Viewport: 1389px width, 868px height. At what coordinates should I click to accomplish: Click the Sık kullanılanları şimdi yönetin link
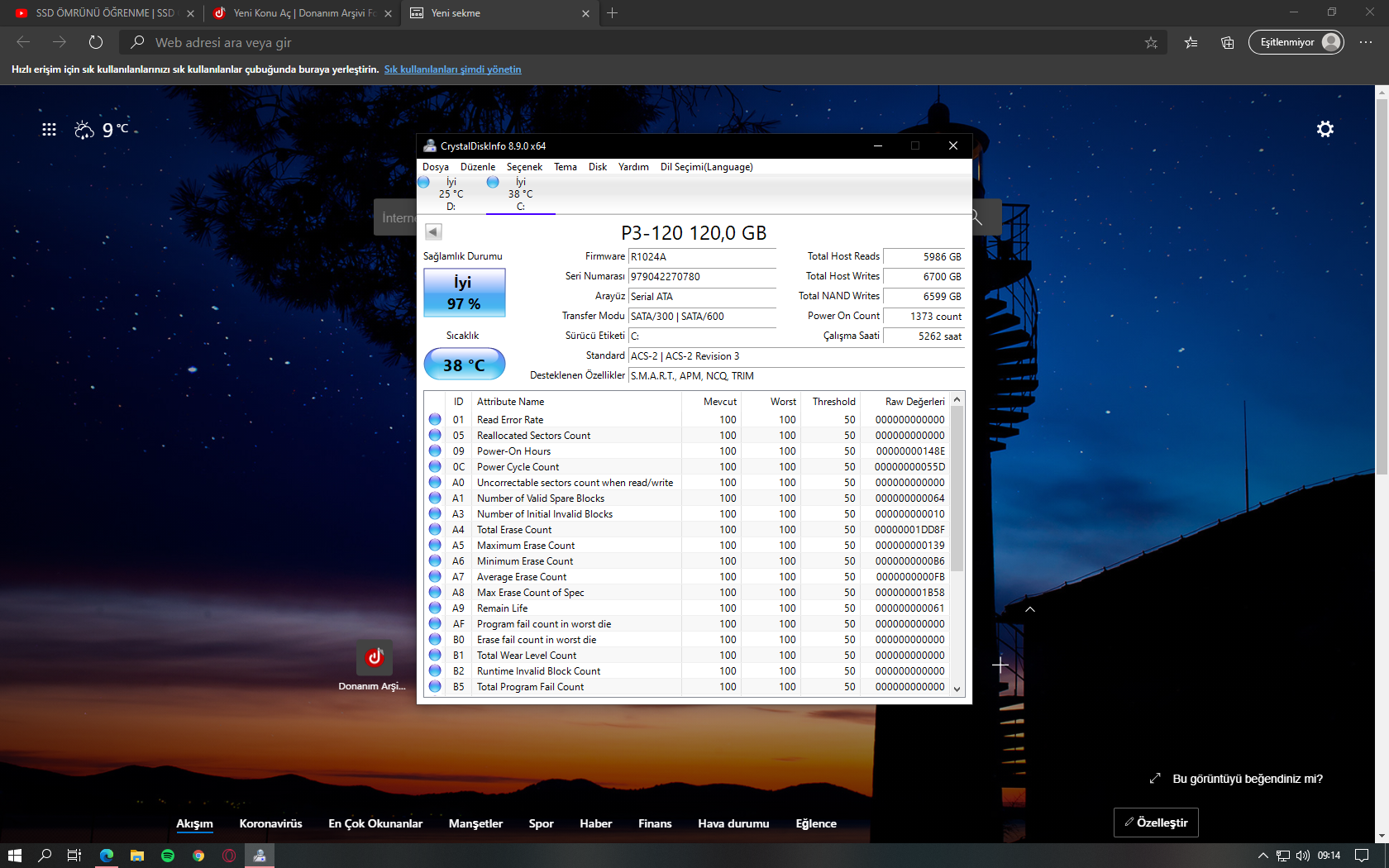coord(452,69)
